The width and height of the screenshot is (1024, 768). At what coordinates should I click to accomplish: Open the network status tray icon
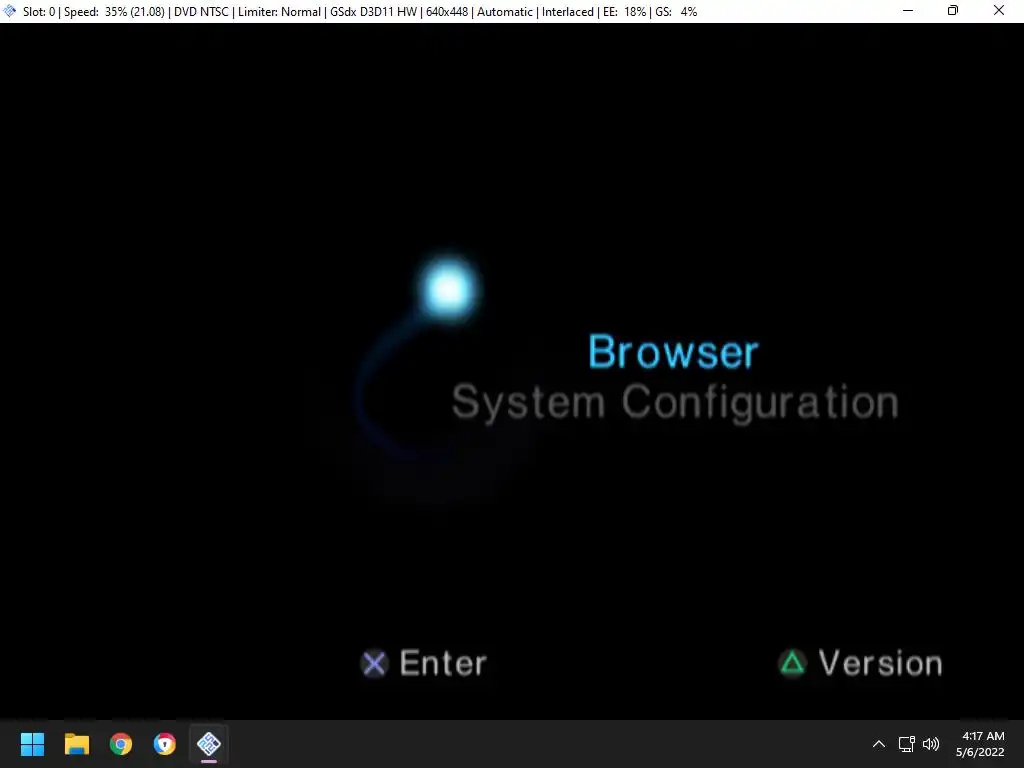[906, 744]
